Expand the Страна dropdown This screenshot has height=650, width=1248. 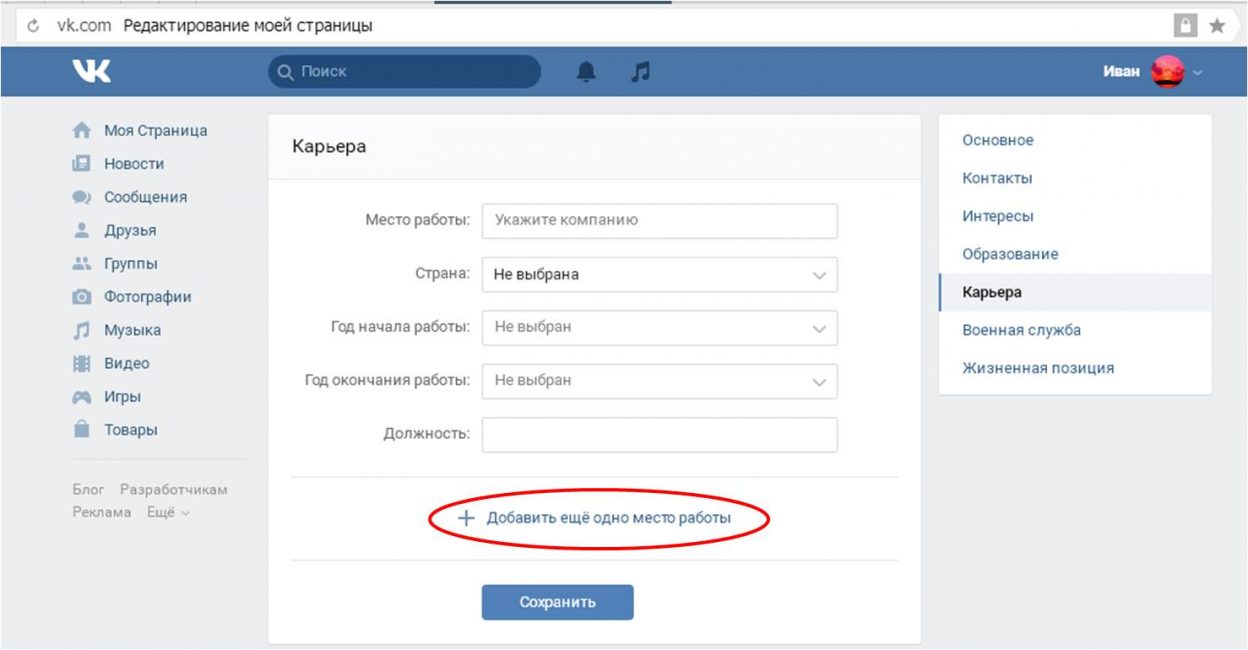(x=659, y=275)
